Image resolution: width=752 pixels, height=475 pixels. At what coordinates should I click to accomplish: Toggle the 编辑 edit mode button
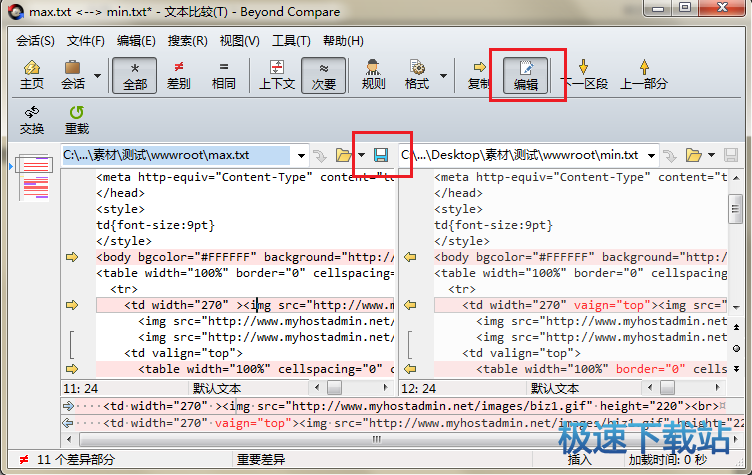[526, 75]
